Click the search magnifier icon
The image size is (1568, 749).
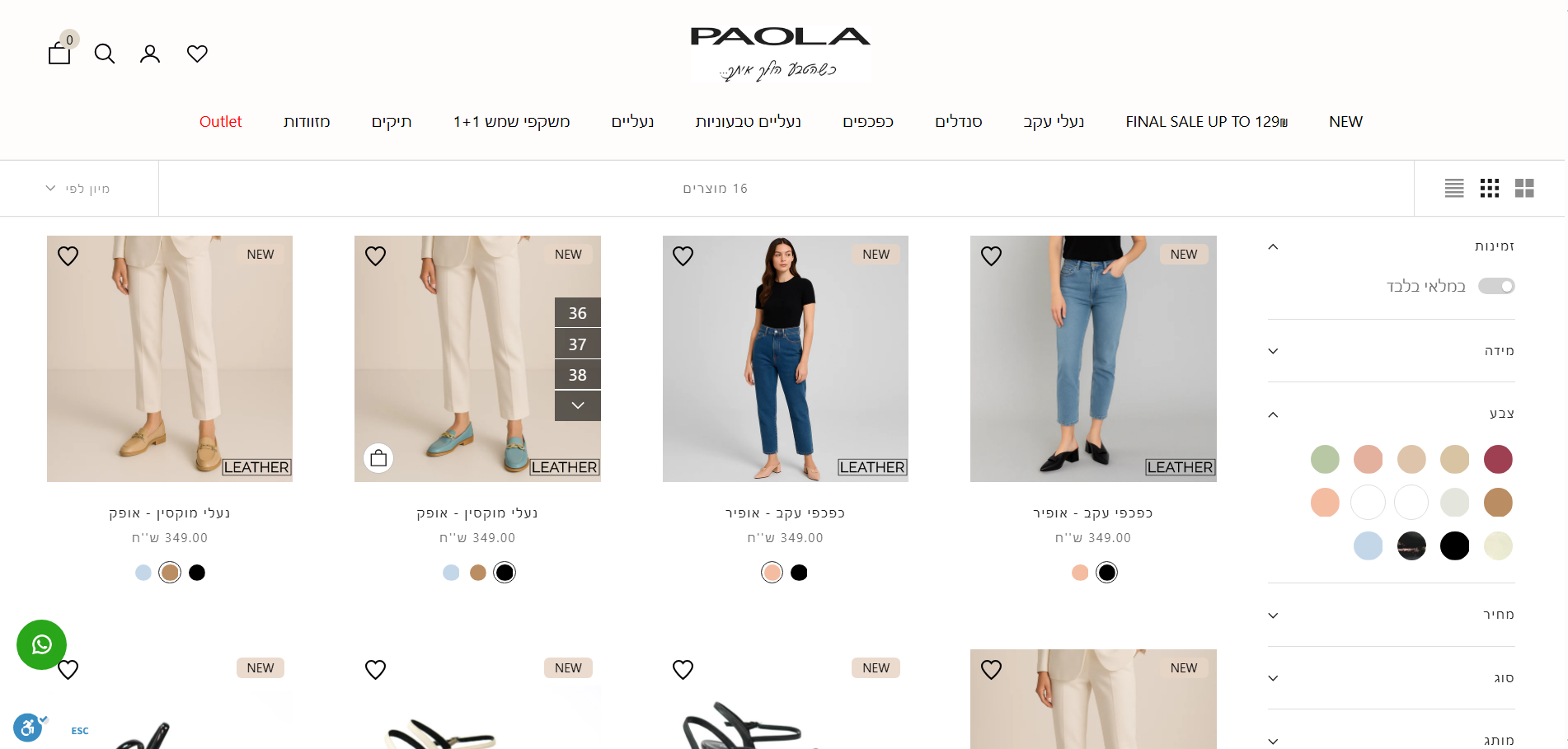point(105,54)
